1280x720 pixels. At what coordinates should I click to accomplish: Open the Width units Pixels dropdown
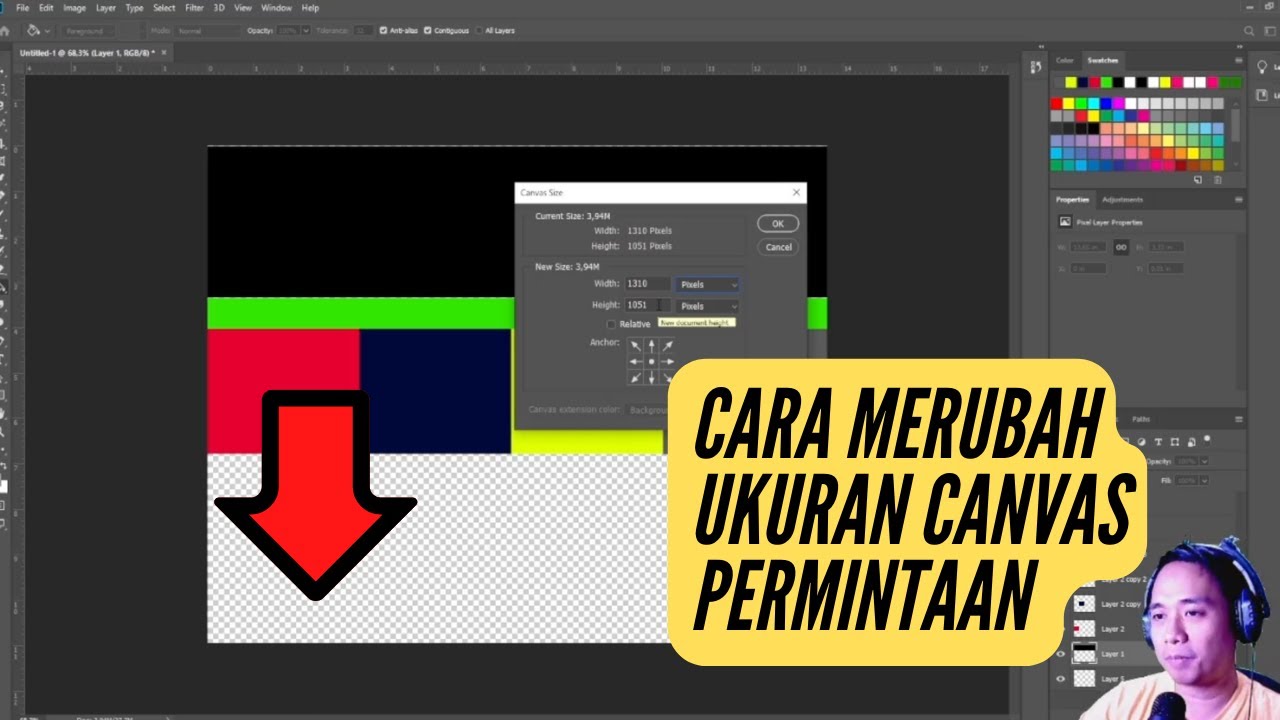(708, 285)
